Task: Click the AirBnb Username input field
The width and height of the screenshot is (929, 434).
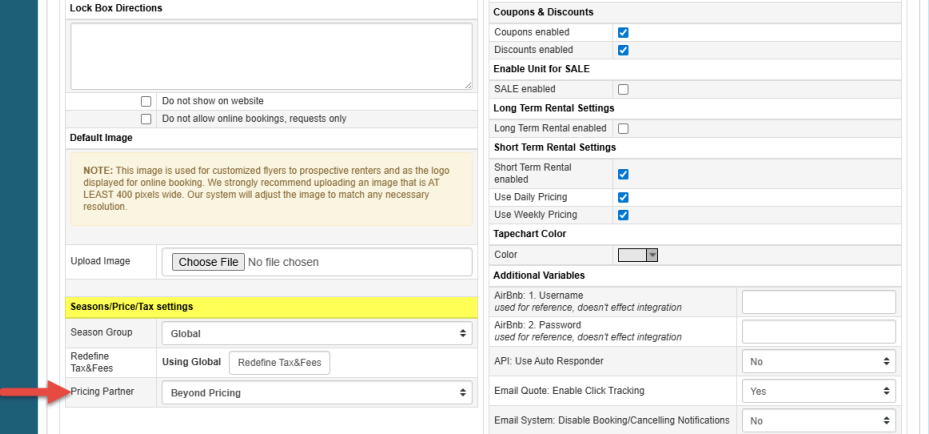Action: pos(818,301)
